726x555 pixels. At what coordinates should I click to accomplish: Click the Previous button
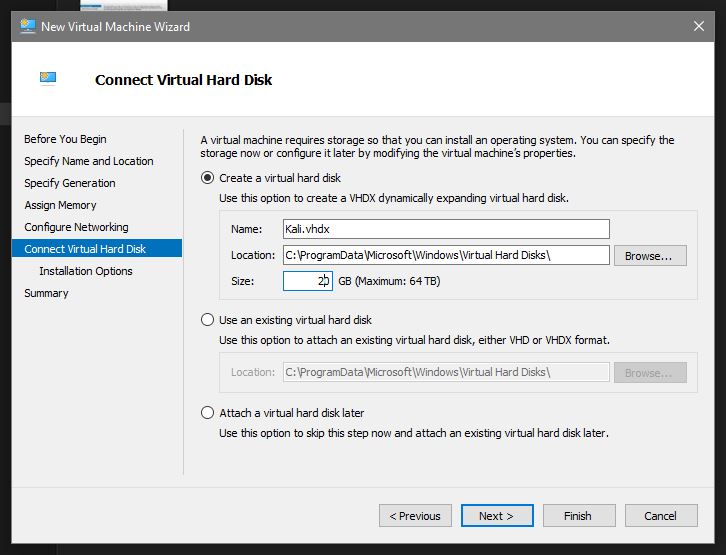coord(415,516)
